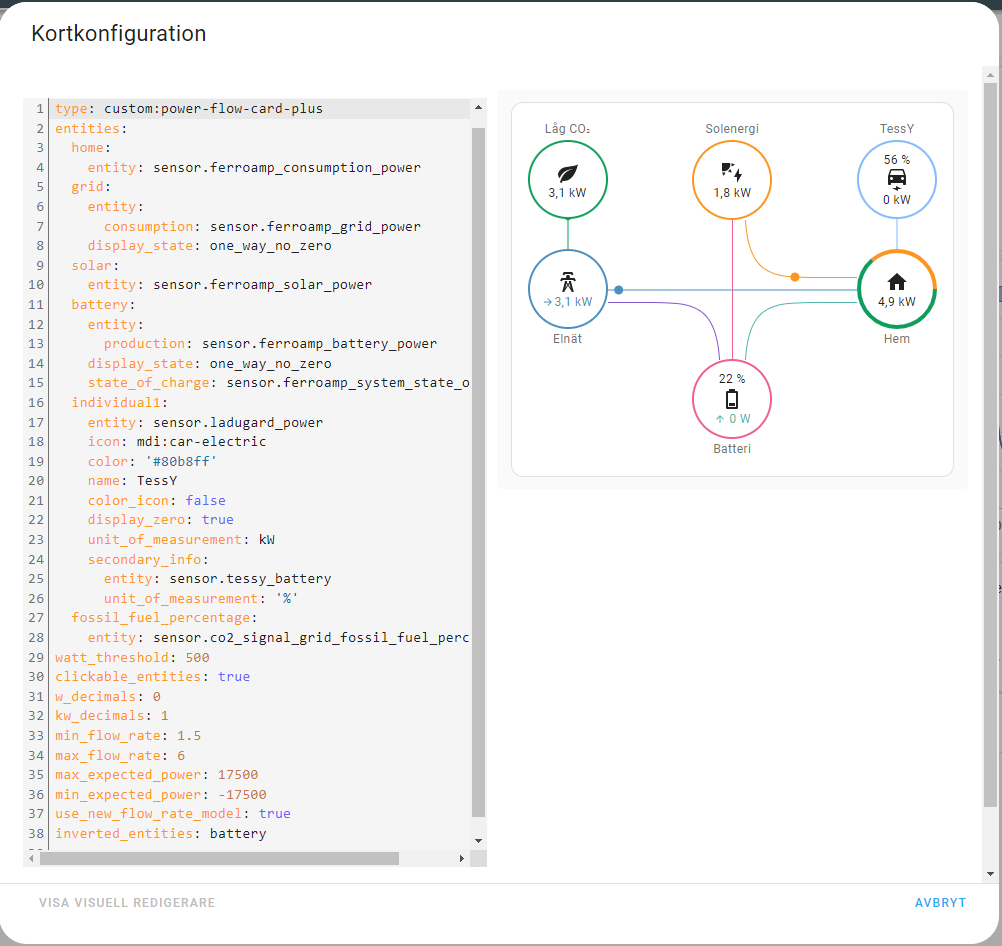The width and height of the screenshot is (1002, 946).
Task: Click the editor's scroll-right arrow icon
Action: point(461,857)
